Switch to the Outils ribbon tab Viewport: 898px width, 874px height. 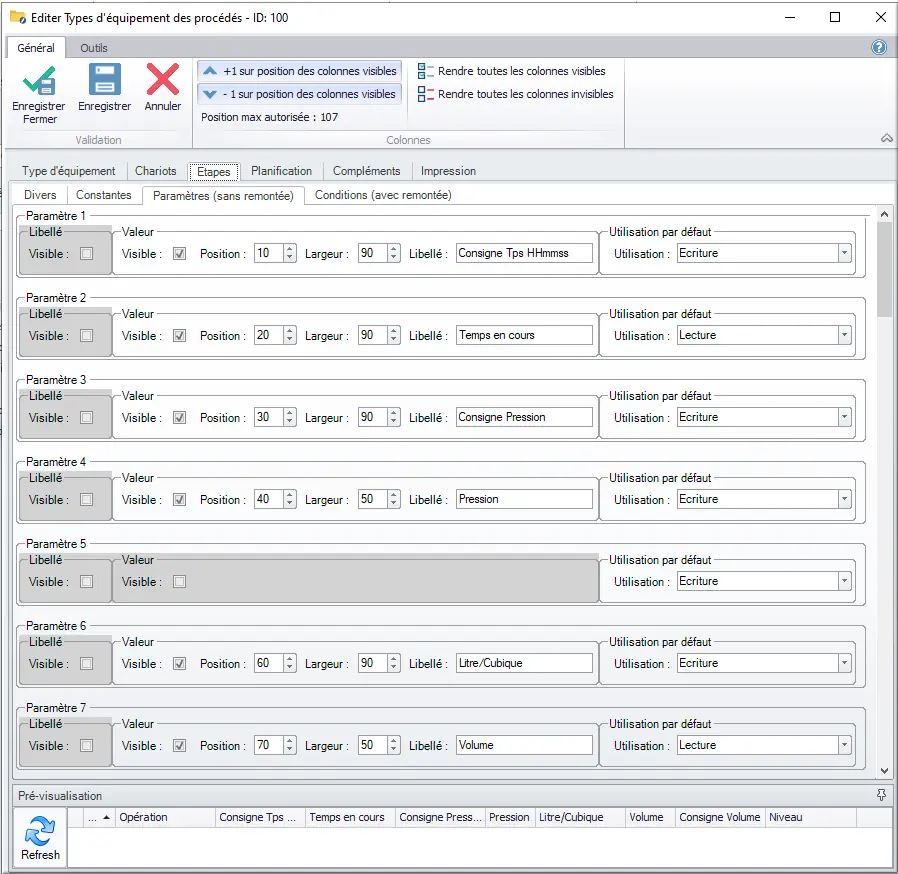pos(93,48)
